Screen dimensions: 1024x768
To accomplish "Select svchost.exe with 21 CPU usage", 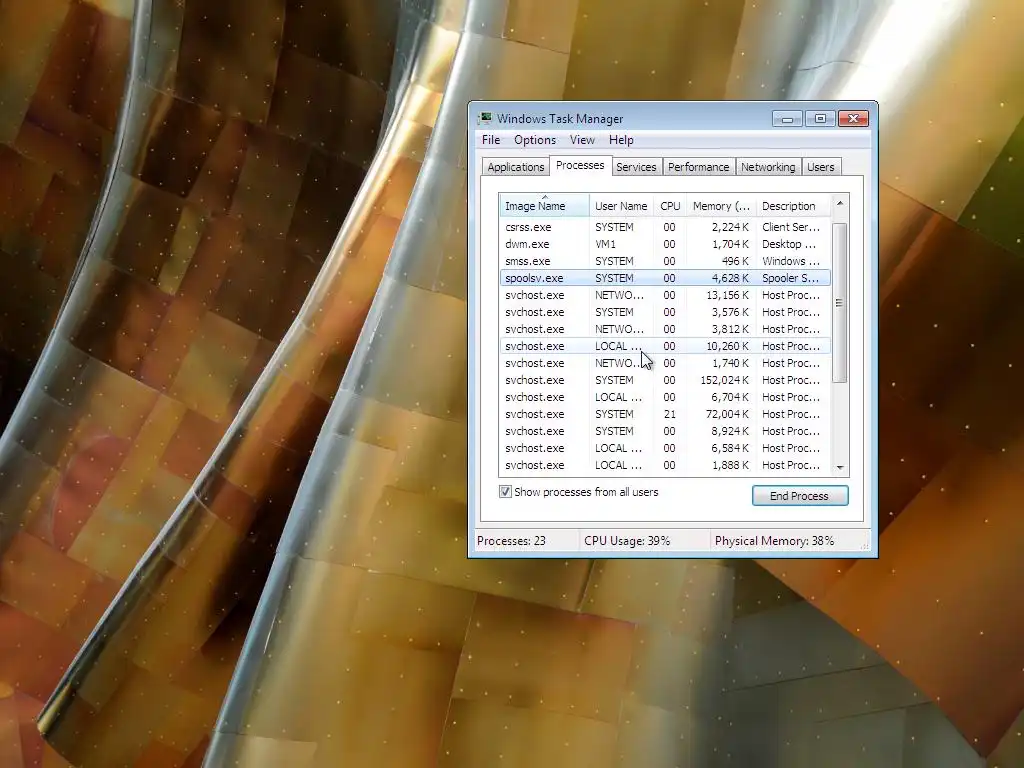I will [665, 414].
